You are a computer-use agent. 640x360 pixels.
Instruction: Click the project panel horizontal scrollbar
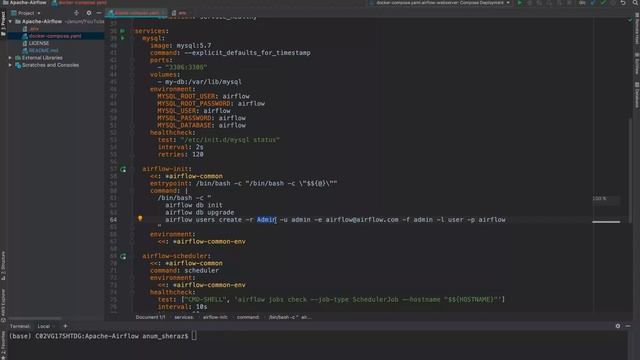coord(35,318)
